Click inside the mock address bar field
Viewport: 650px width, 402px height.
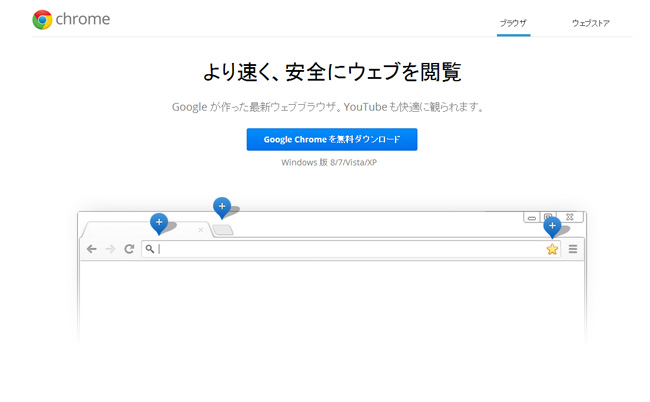click(x=351, y=249)
